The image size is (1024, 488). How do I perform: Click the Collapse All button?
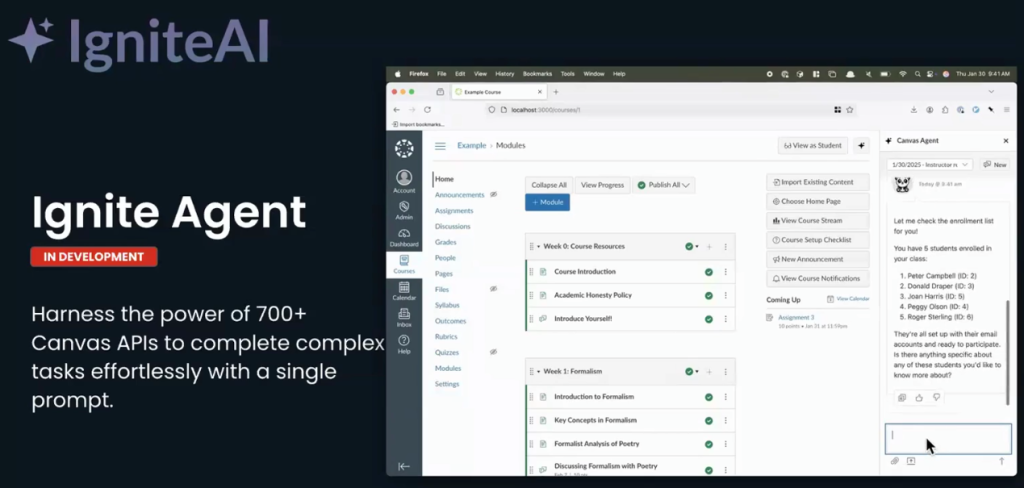click(x=549, y=185)
